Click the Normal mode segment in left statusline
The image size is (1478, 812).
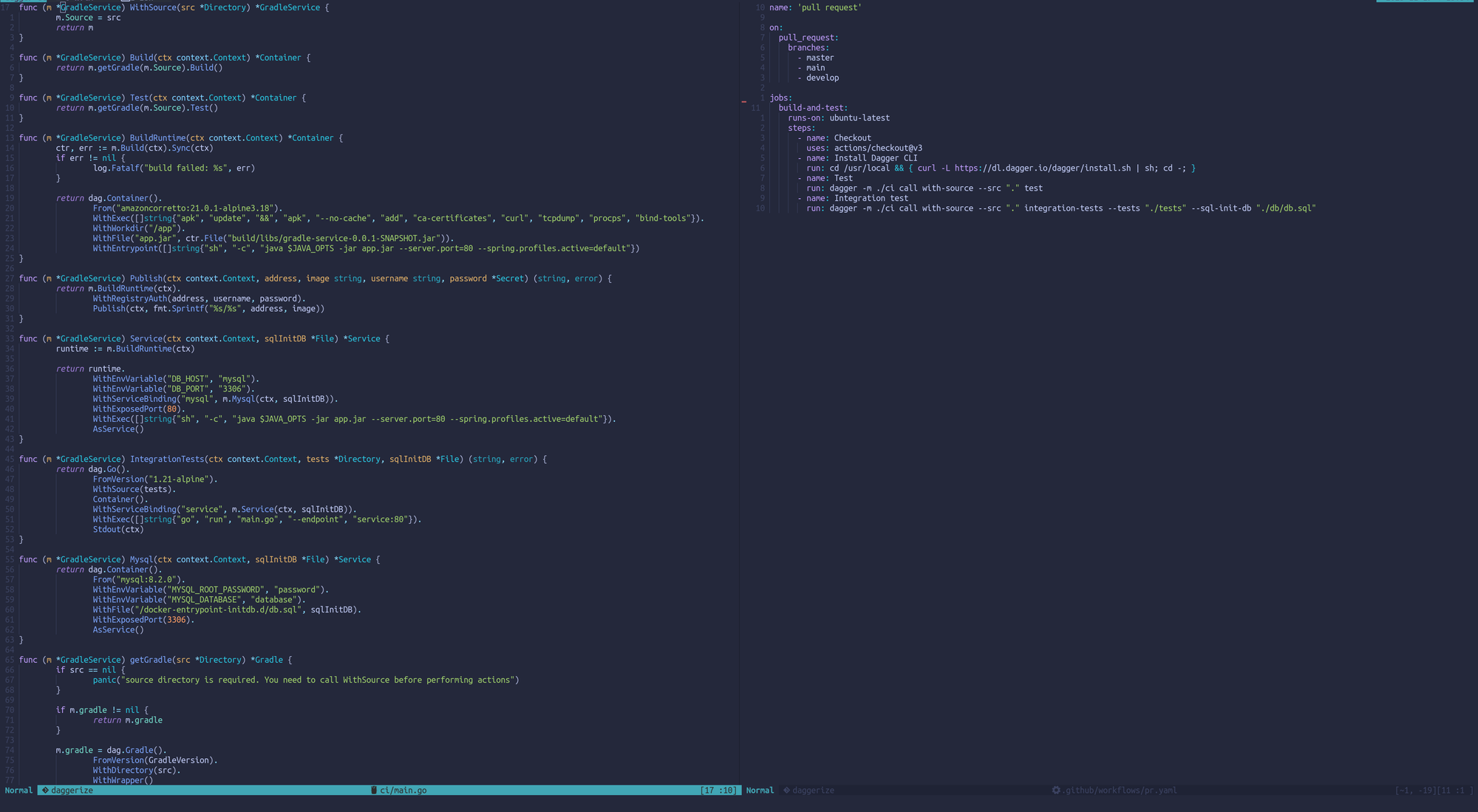coord(18,790)
